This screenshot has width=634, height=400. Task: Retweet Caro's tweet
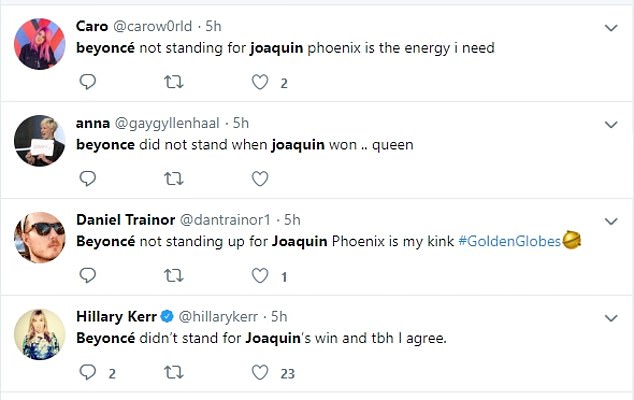click(x=174, y=82)
